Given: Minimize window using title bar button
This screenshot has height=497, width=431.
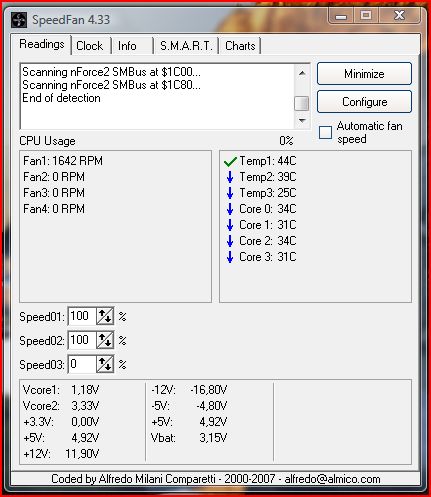Looking at the screenshot, I should pyautogui.click(x=341, y=15).
